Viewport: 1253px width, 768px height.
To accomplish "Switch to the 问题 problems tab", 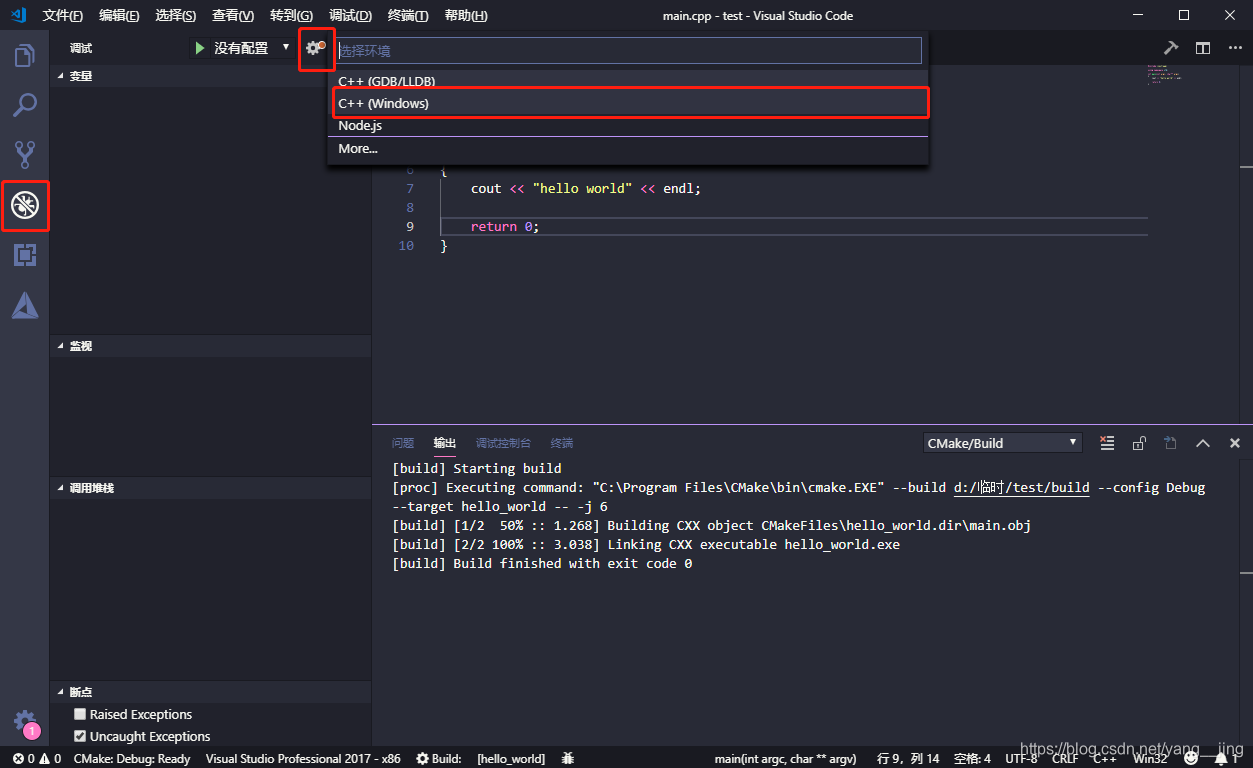I will [x=403, y=443].
